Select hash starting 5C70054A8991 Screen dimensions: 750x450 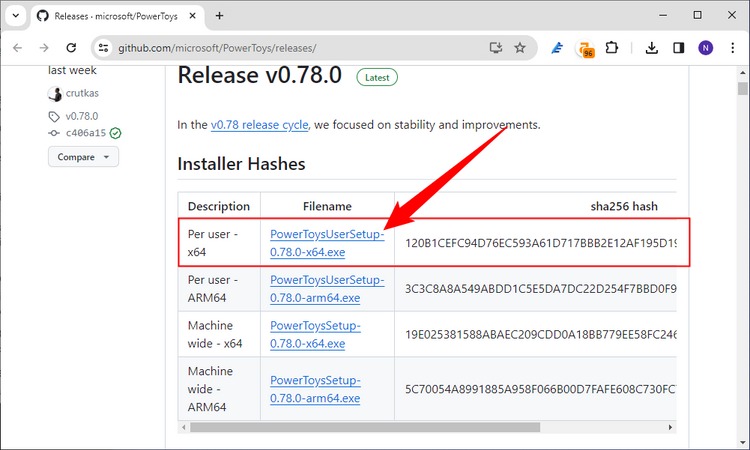point(540,389)
